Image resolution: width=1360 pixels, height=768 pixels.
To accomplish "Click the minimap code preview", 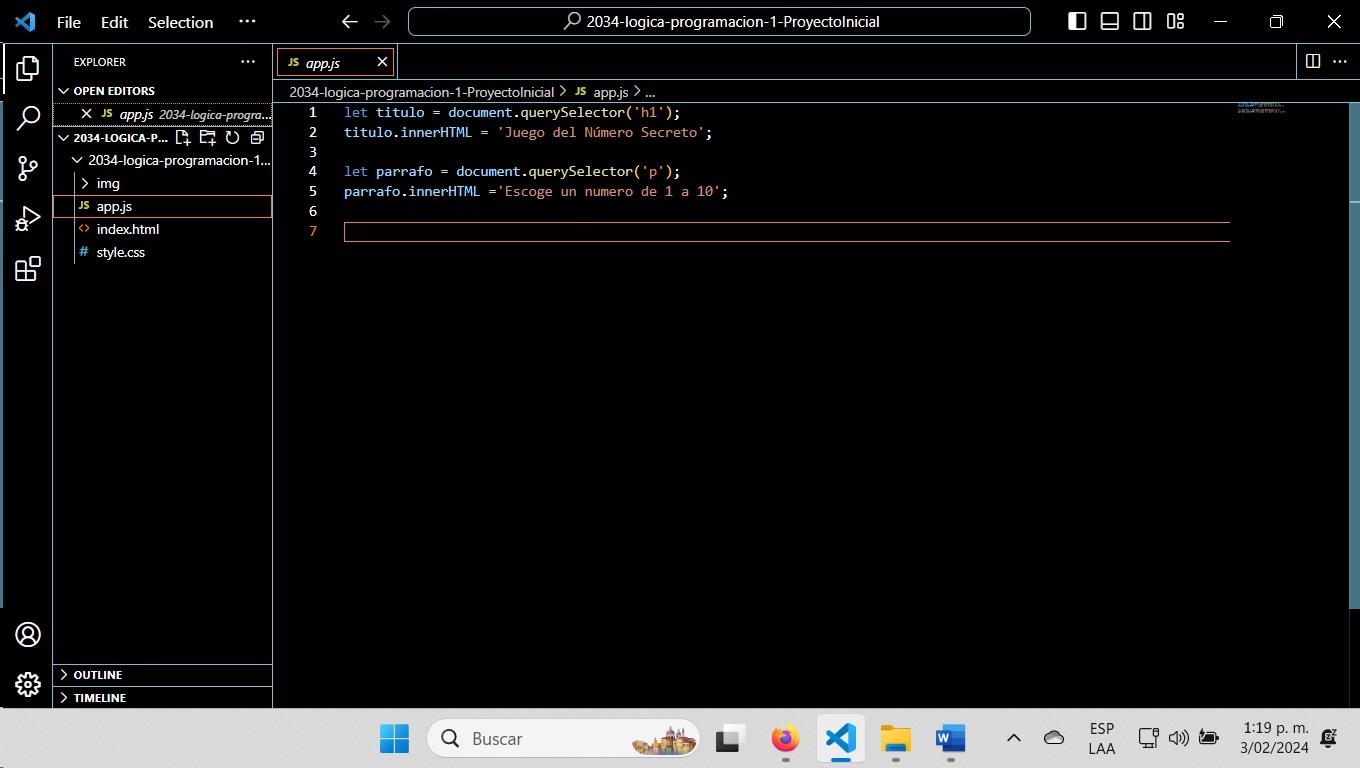I will tap(1260, 107).
